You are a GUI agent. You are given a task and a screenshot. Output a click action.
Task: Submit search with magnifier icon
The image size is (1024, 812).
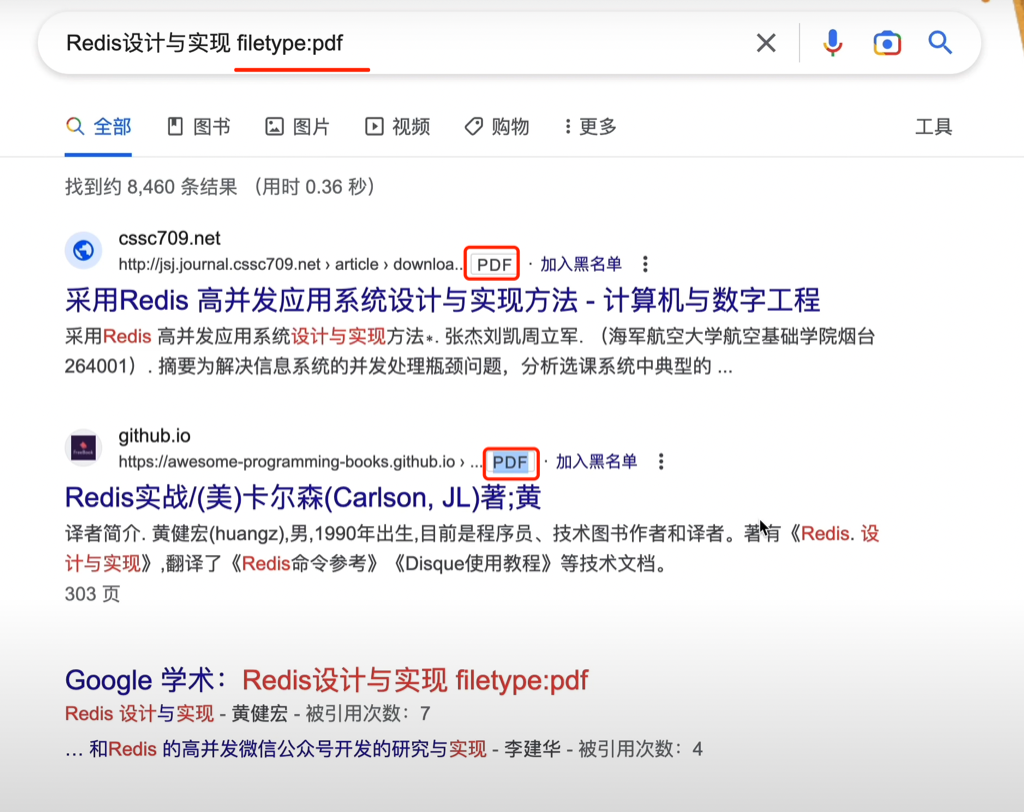coord(940,43)
